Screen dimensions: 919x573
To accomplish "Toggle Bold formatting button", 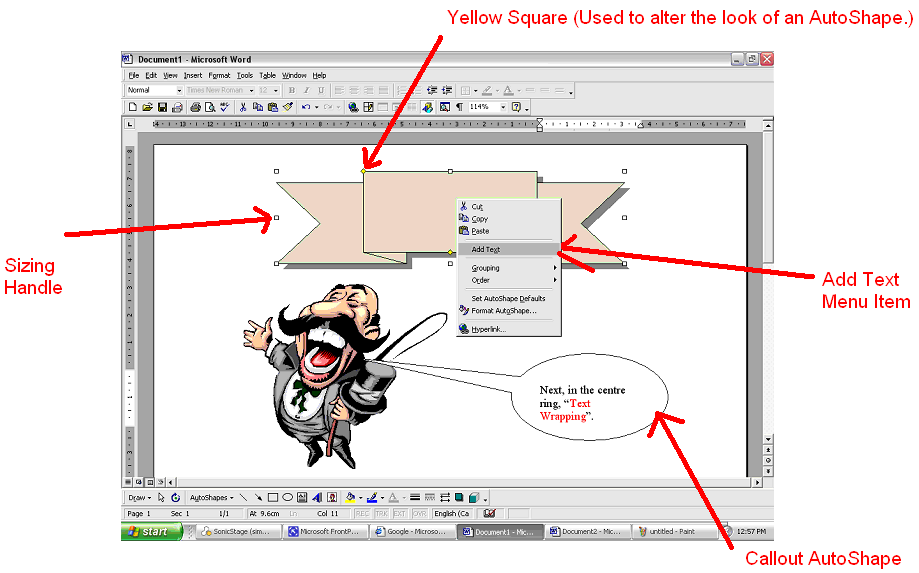I will [x=291, y=90].
